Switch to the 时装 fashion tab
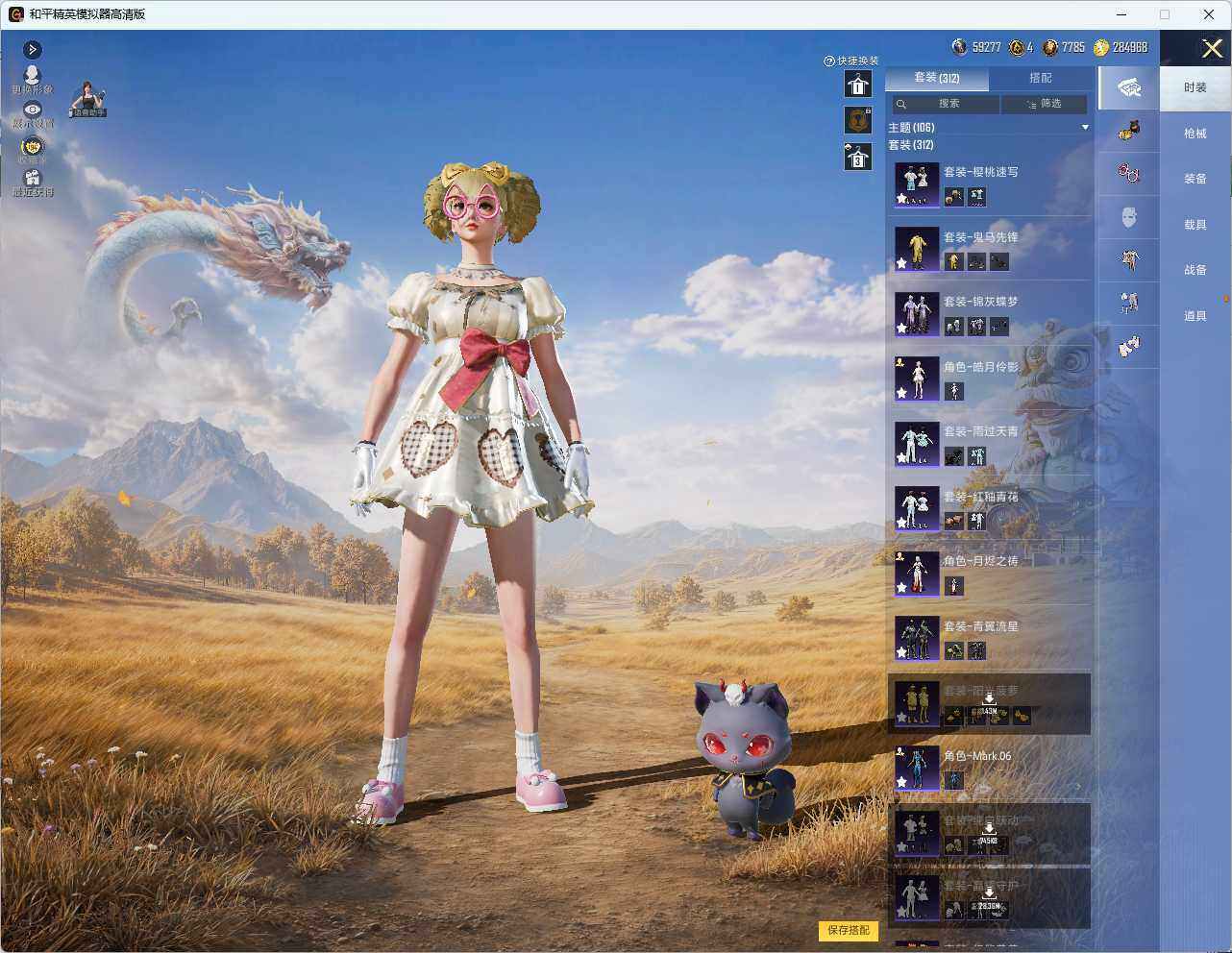The width and height of the screenshot is (1232, 953). tap(1195, 87)
